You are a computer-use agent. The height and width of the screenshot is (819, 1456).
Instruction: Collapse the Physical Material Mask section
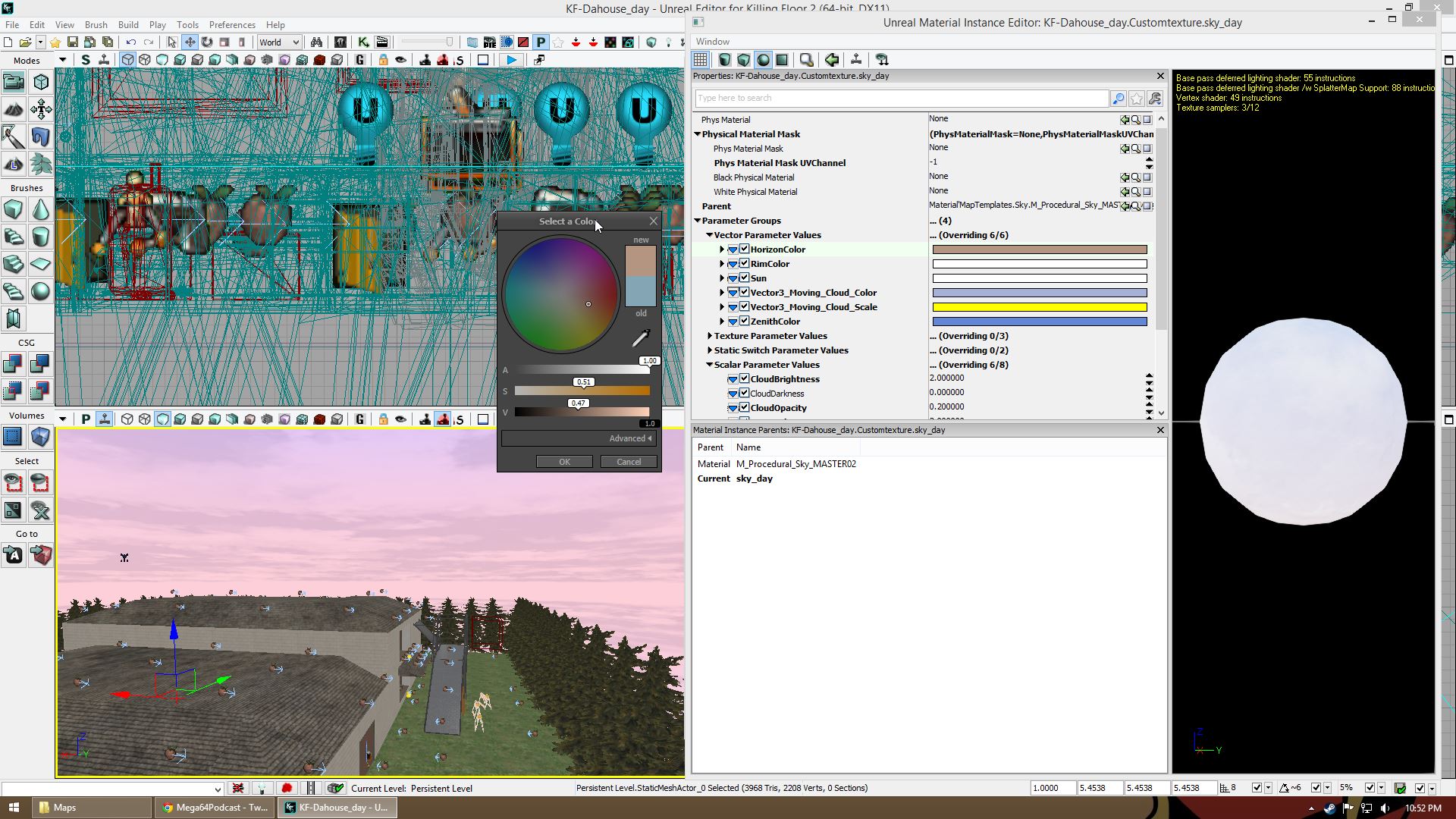(x=698, y=134)
